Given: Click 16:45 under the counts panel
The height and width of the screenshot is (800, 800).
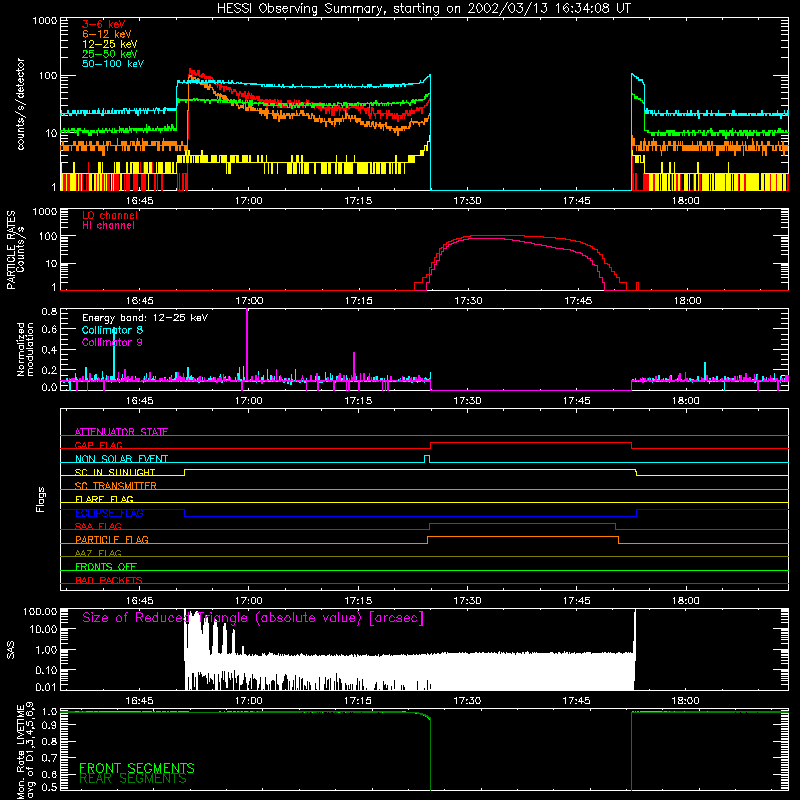Looking at the screenshot, I should click(139, 201).
